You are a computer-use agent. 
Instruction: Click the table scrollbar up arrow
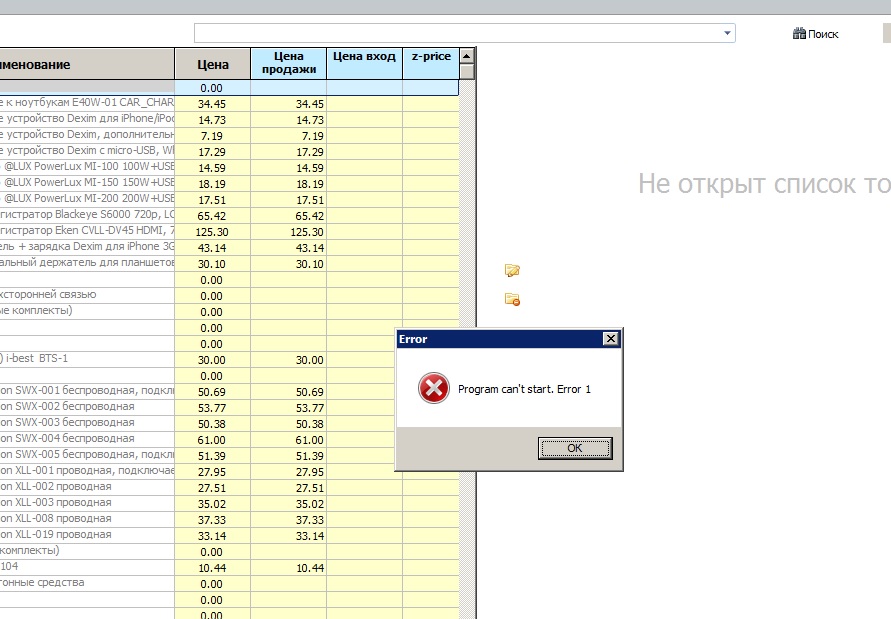point(467,56)
